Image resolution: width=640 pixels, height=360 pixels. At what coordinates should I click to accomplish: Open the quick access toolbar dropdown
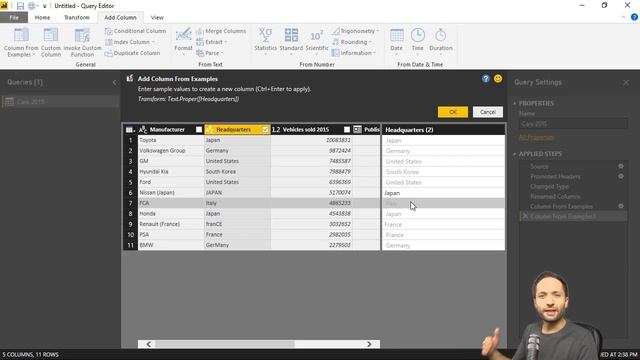[44, 6]
